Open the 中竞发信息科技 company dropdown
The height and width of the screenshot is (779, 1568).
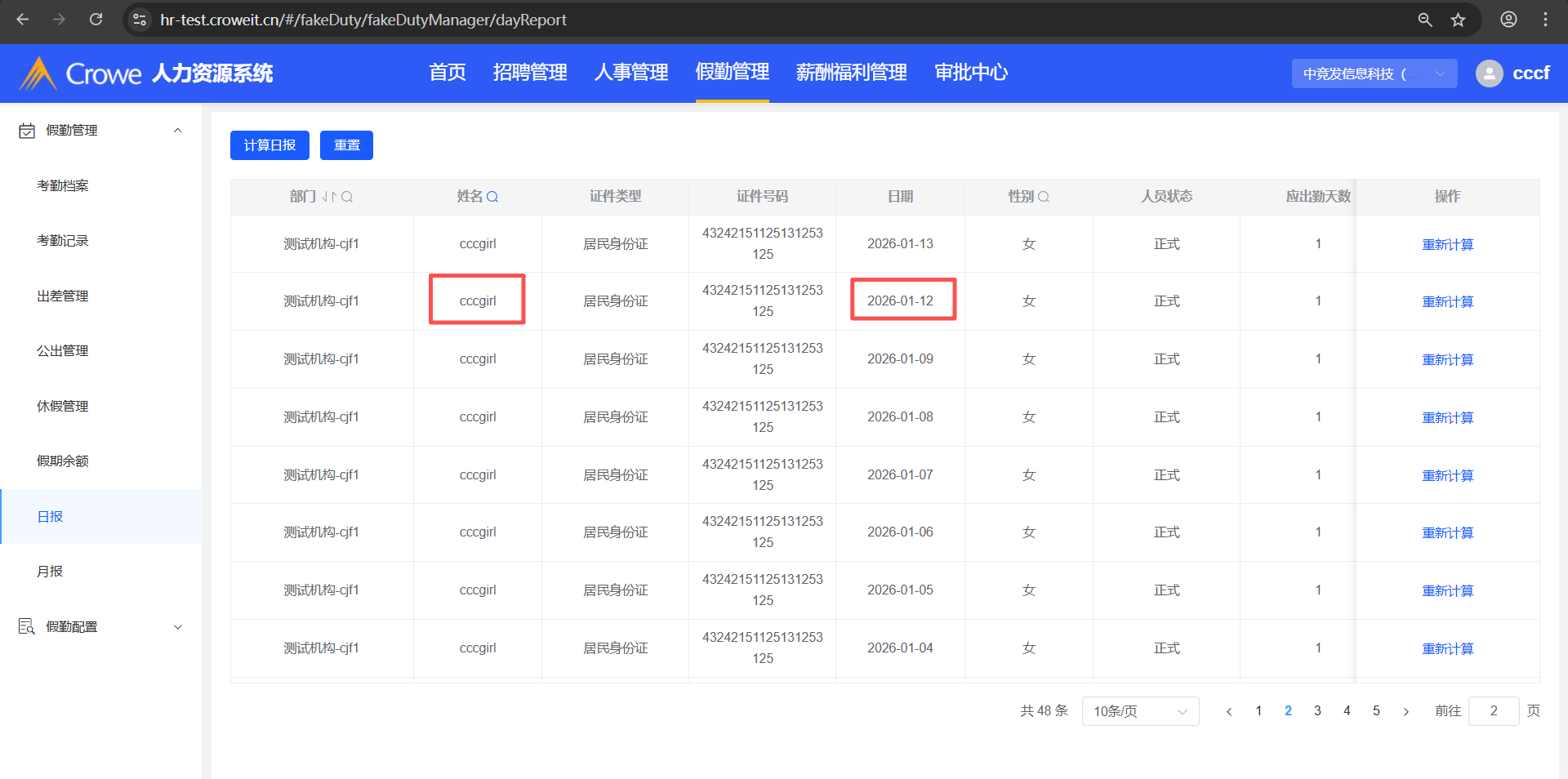coord(1374,73)
